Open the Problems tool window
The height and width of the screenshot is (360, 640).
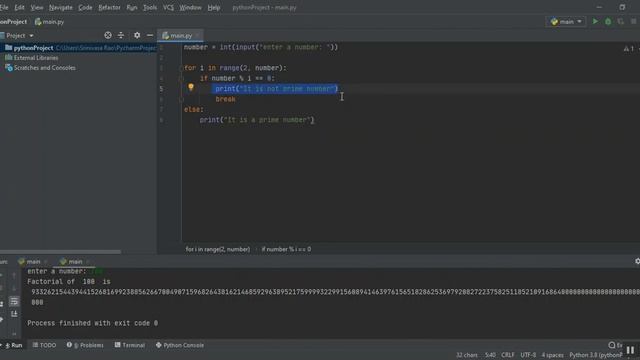(x=85, y=345)
